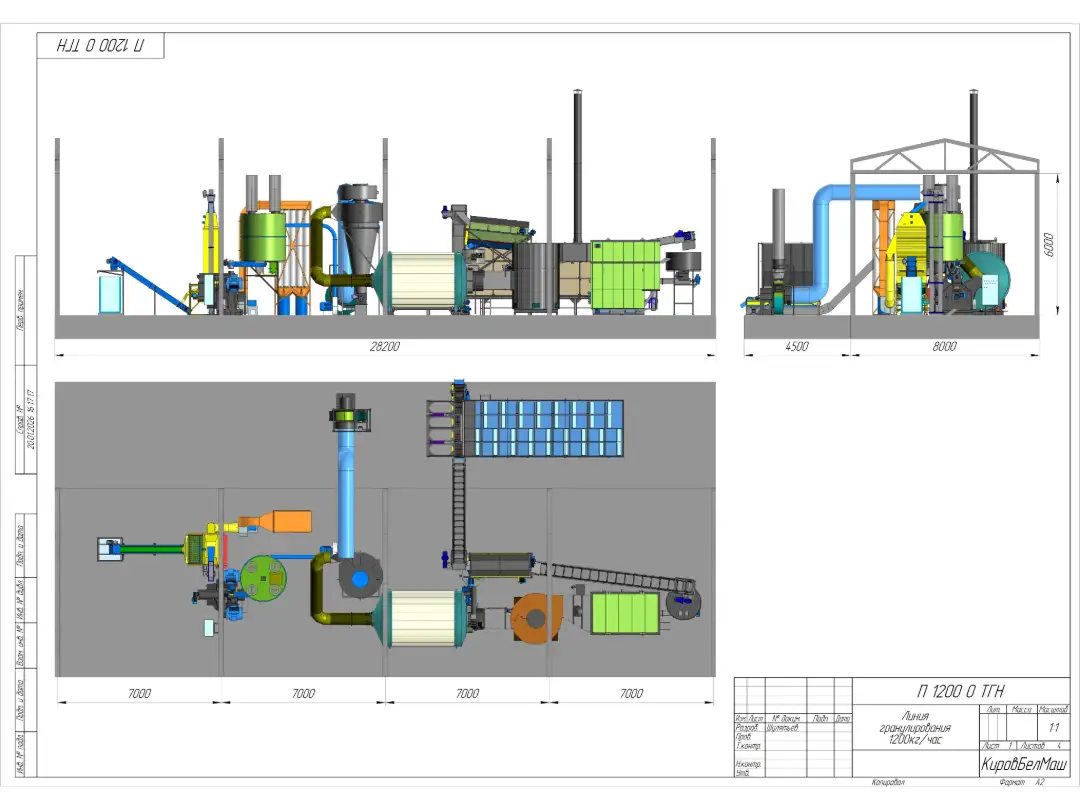Select the Линия гранулирования 1200кг/час title
Image resolution: width=1080 pixels, height=810 pixels.
click(x=914, y=728)
